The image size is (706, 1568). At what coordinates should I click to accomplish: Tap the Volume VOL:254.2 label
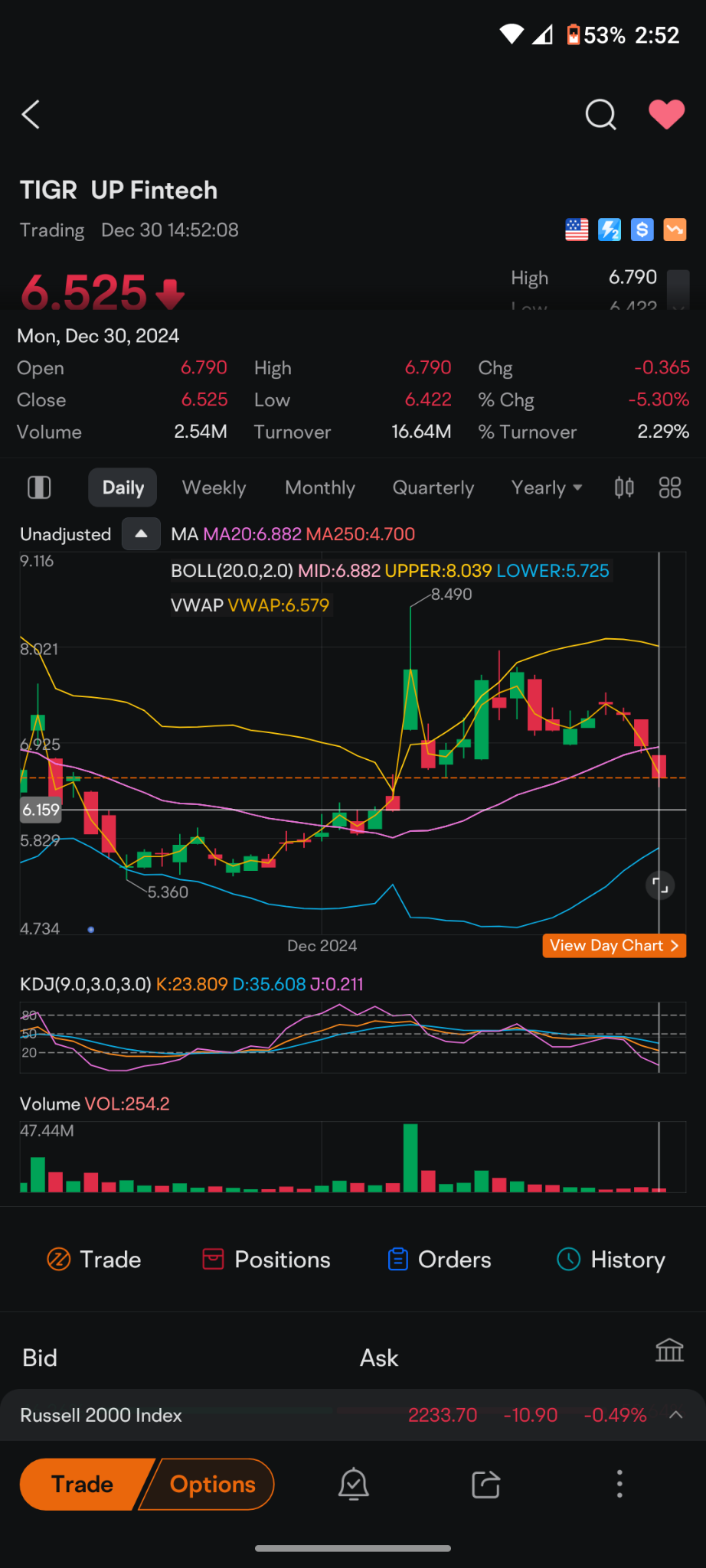coord(95,1103)
